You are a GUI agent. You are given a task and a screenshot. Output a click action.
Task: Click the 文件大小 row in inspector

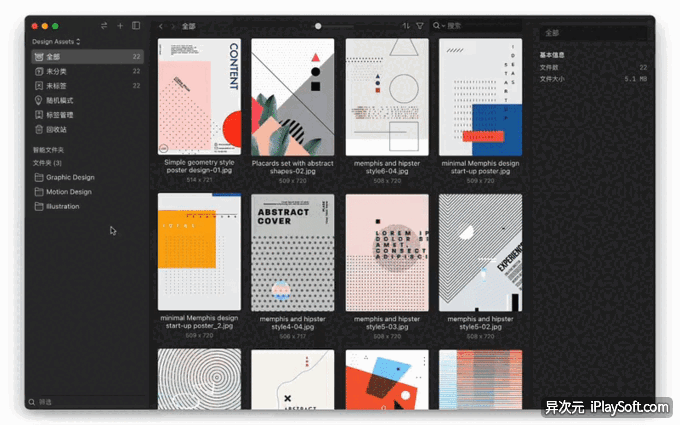pyautogui.click(x=593, y=79)
